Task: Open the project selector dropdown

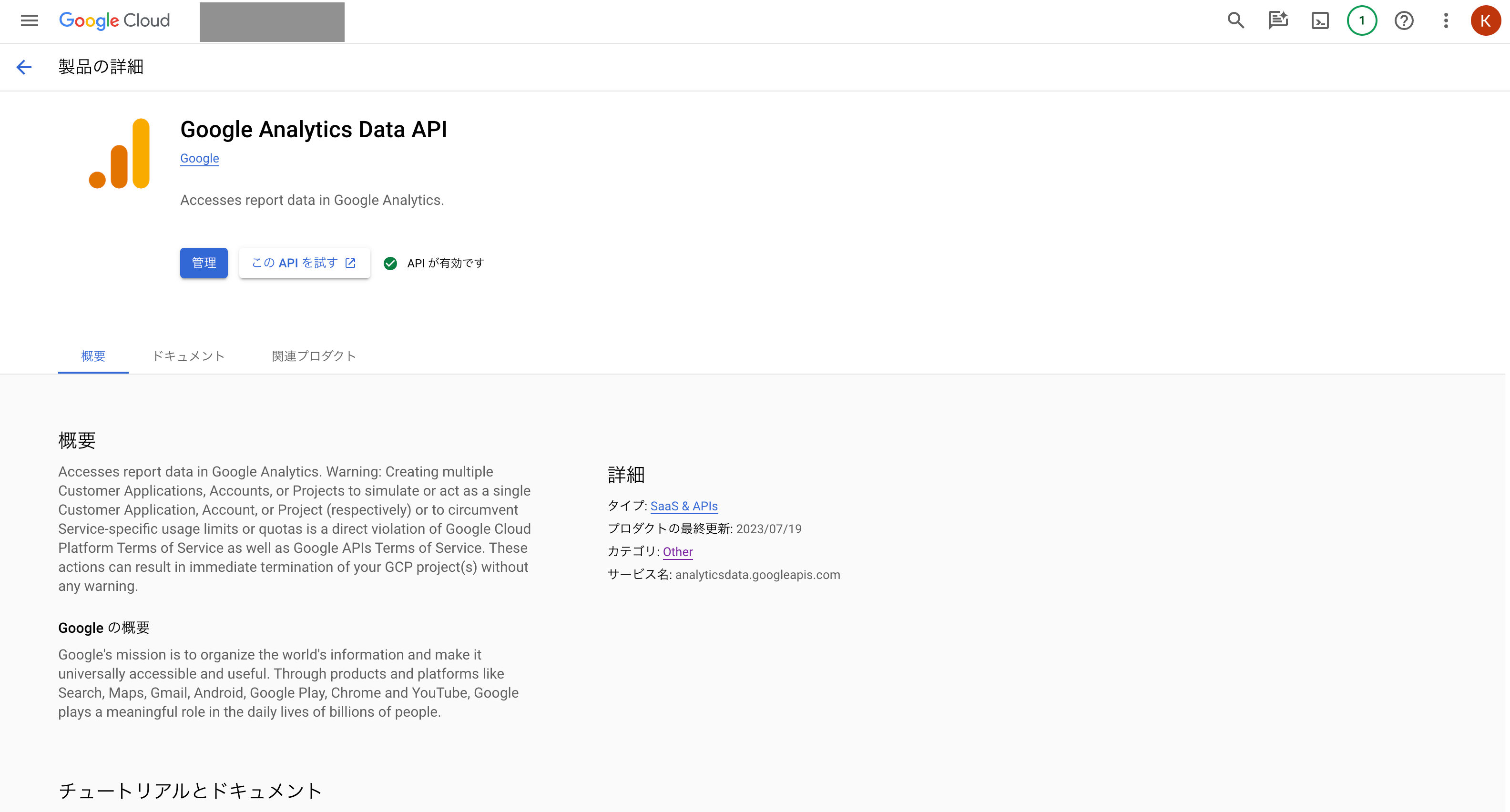Action: tap(271, 21)
